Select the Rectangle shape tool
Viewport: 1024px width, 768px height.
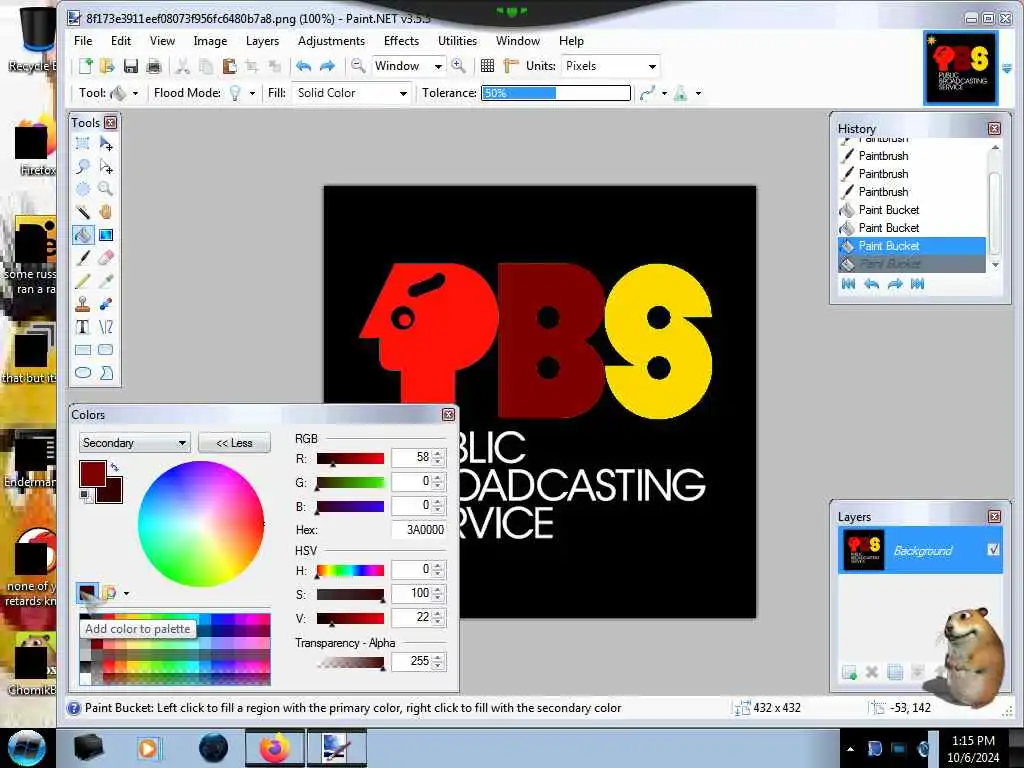tap(83, 349)
